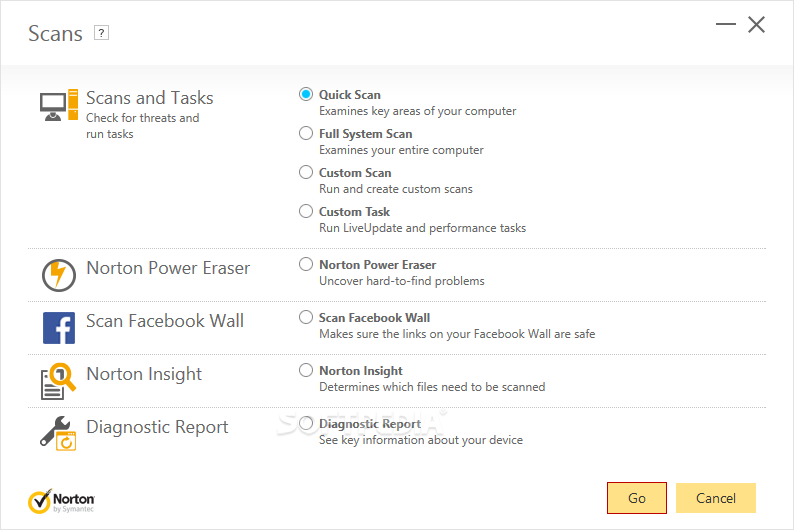Click the 'Scan Facebook Wall' section heading
Viewport: 794px width, 530px height.
165,321
